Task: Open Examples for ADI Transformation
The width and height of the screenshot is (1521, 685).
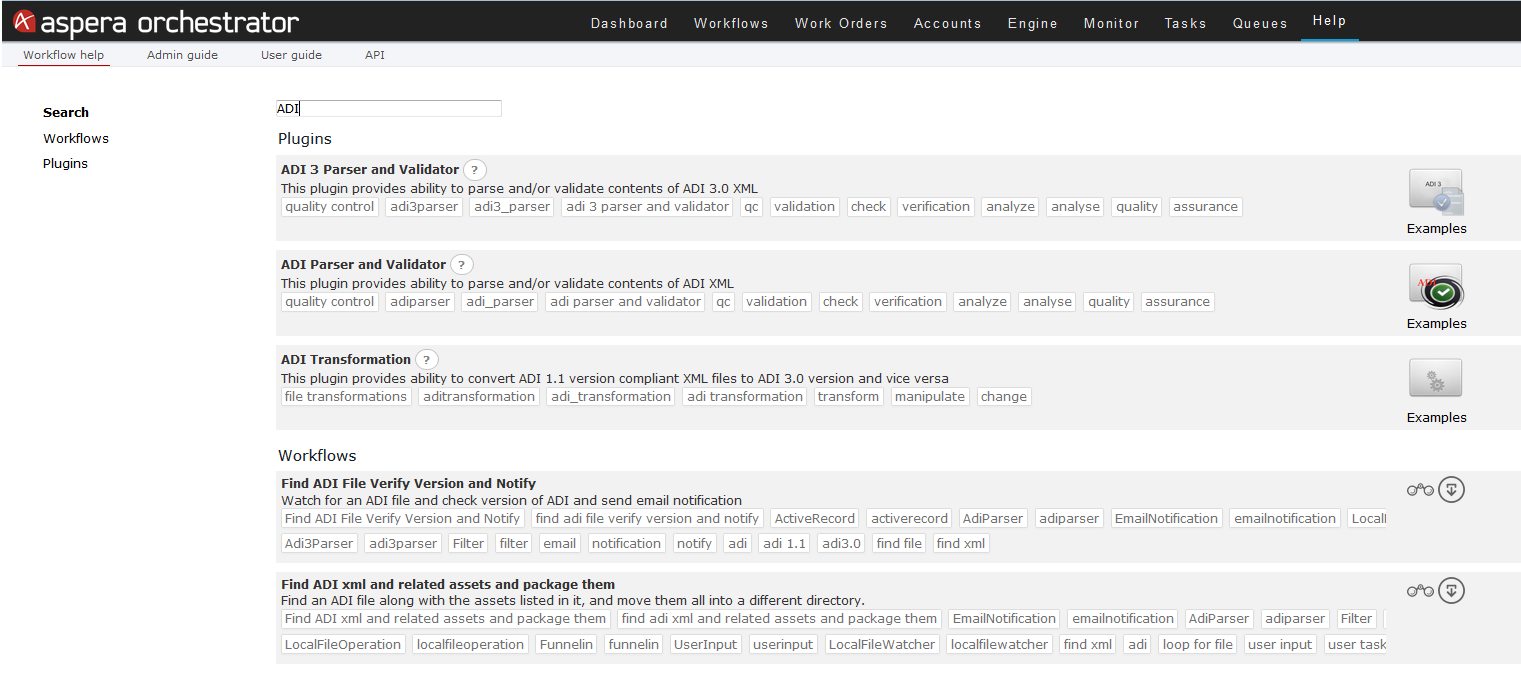Action: [x=1436, y=418]
